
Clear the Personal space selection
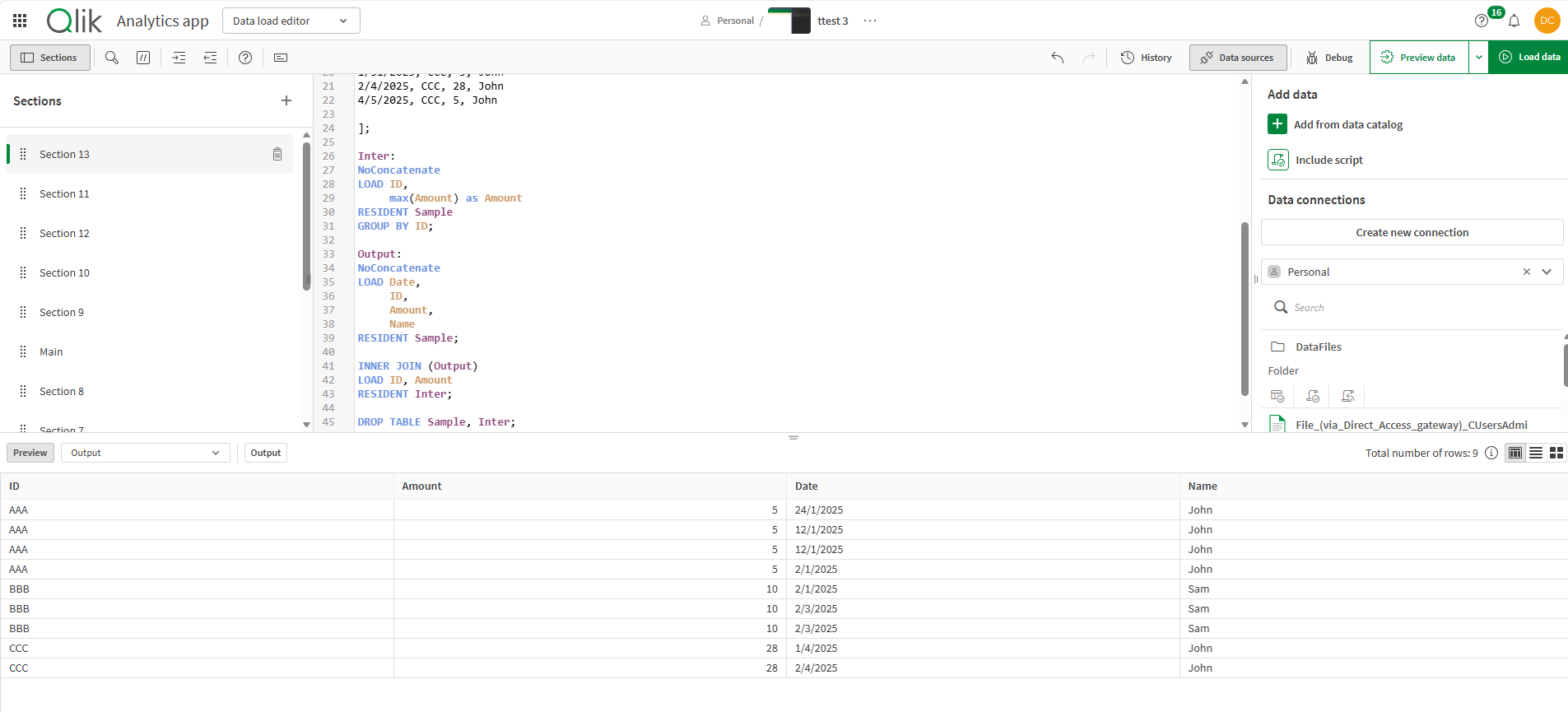(x=1527, y=272)
